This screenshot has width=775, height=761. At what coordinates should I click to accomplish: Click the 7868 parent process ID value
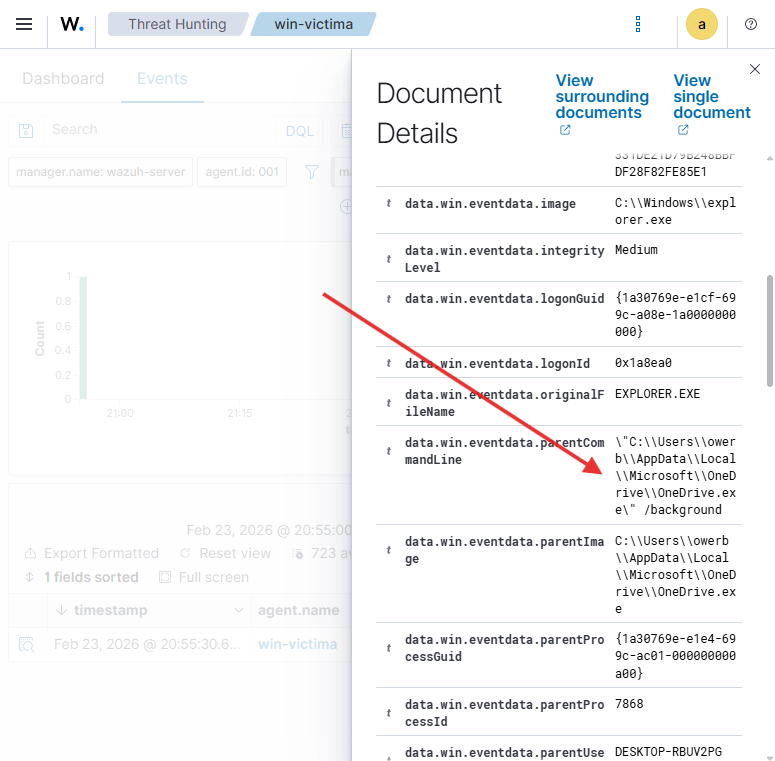[x=629, y=704]
